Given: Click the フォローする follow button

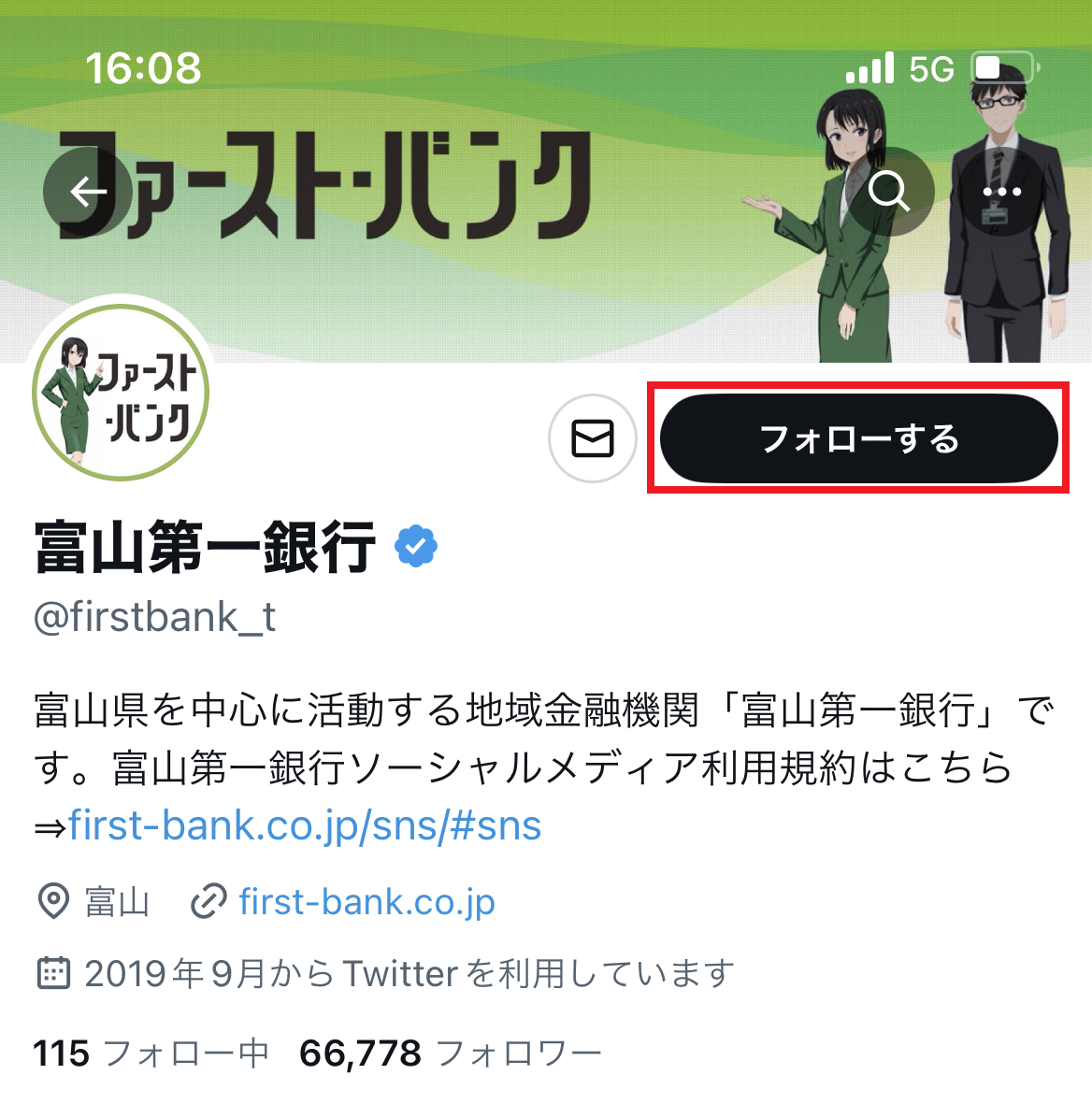Looking at the screenshot, I should coord(859,438).
